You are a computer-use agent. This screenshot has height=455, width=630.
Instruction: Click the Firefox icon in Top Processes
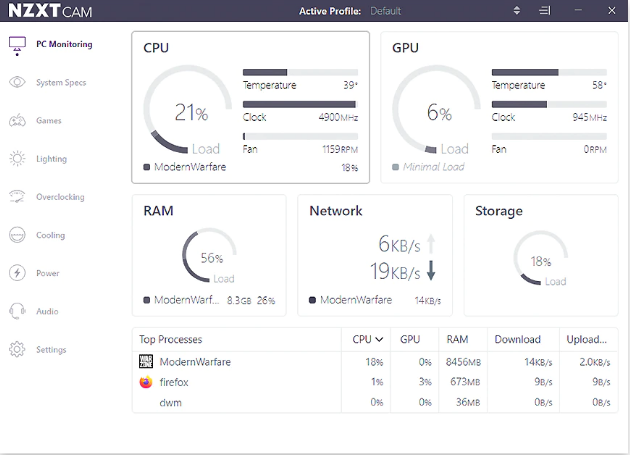(x=146, y=382)
